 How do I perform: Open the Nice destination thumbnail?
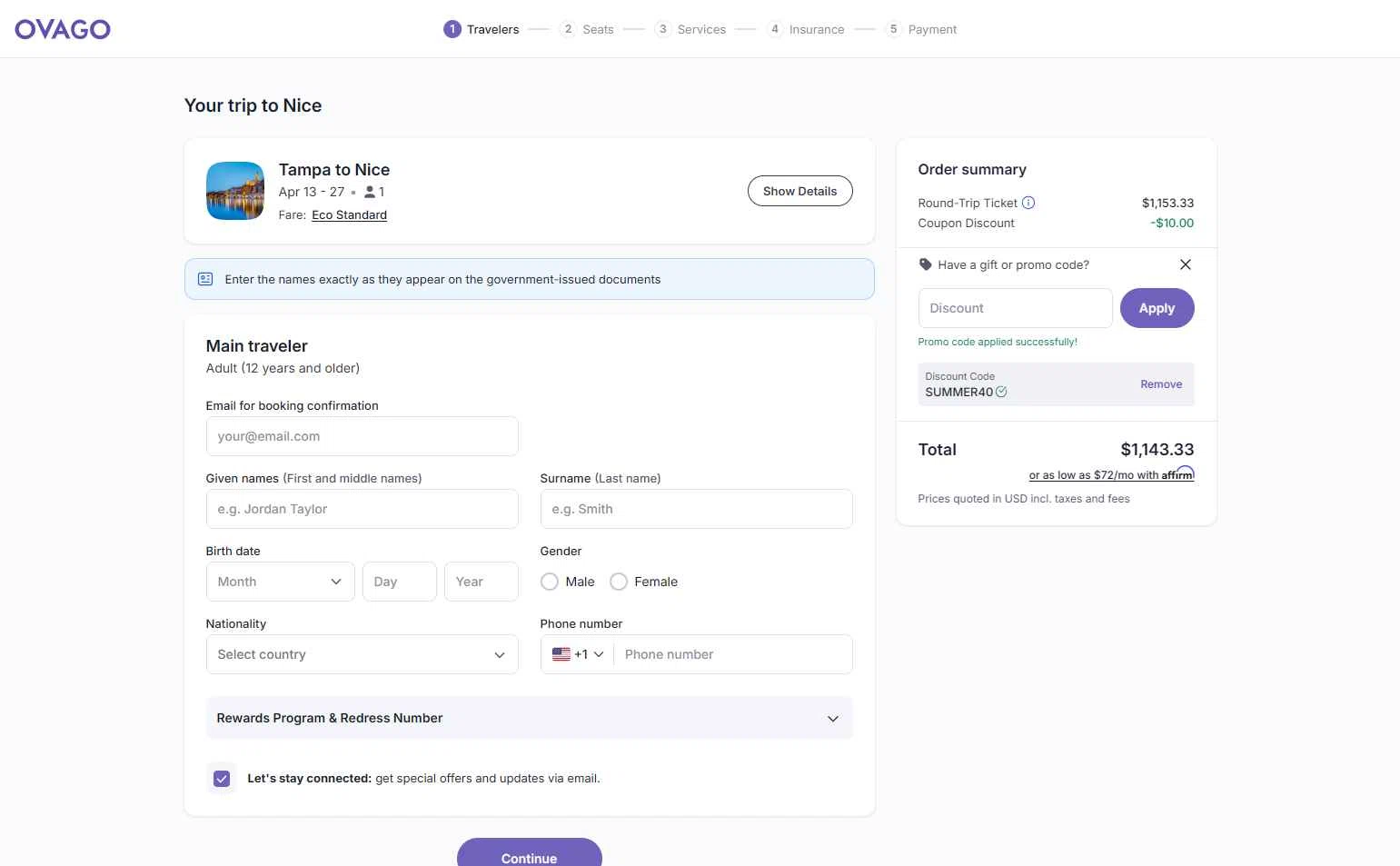[x=235, y=191]
